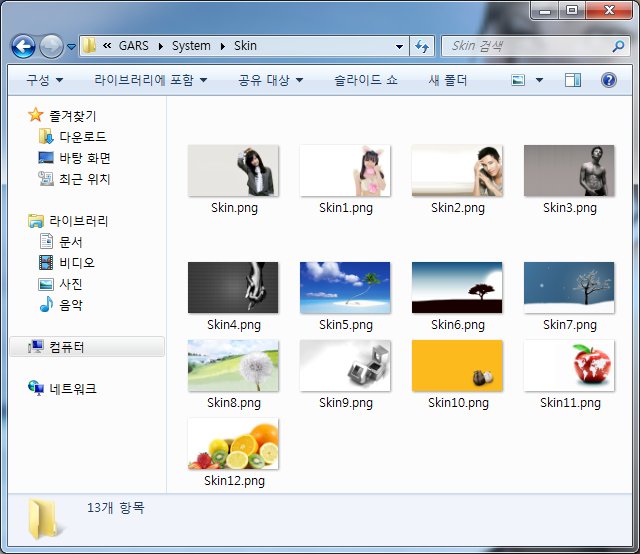Viewport: 640px width, 554px height.
Task: Select the Skin4.png thumbnail
Action: coord(233,288)
